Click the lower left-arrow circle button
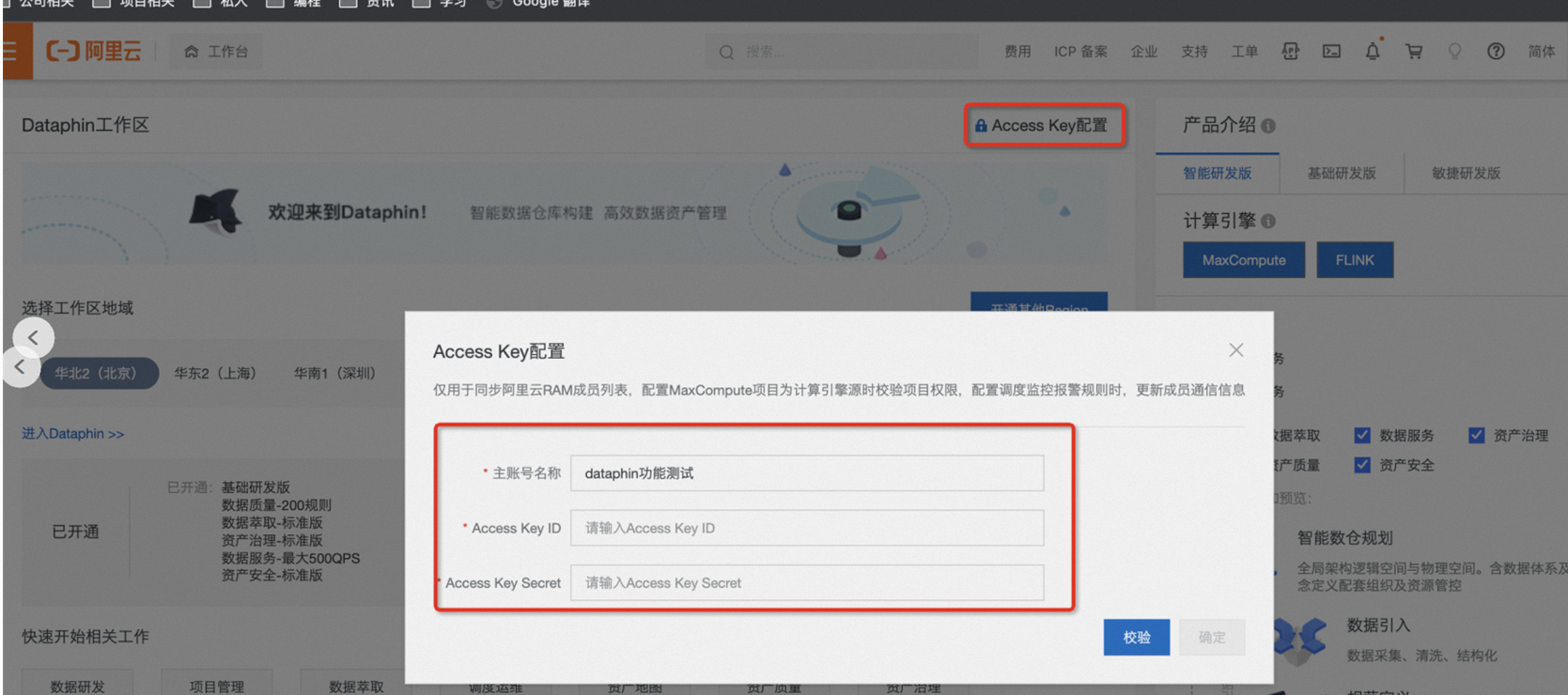The image size is (1568, 695). pos(21,367)
